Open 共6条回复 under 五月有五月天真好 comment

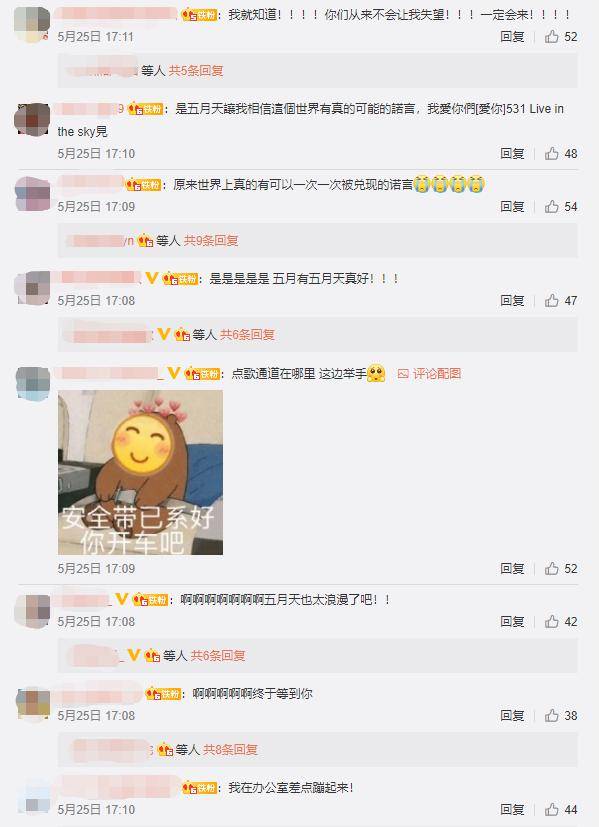click(247, 334)
